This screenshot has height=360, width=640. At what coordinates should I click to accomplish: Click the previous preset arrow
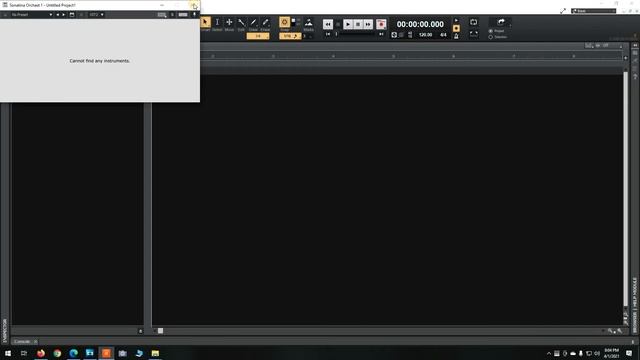click(58, 15)
